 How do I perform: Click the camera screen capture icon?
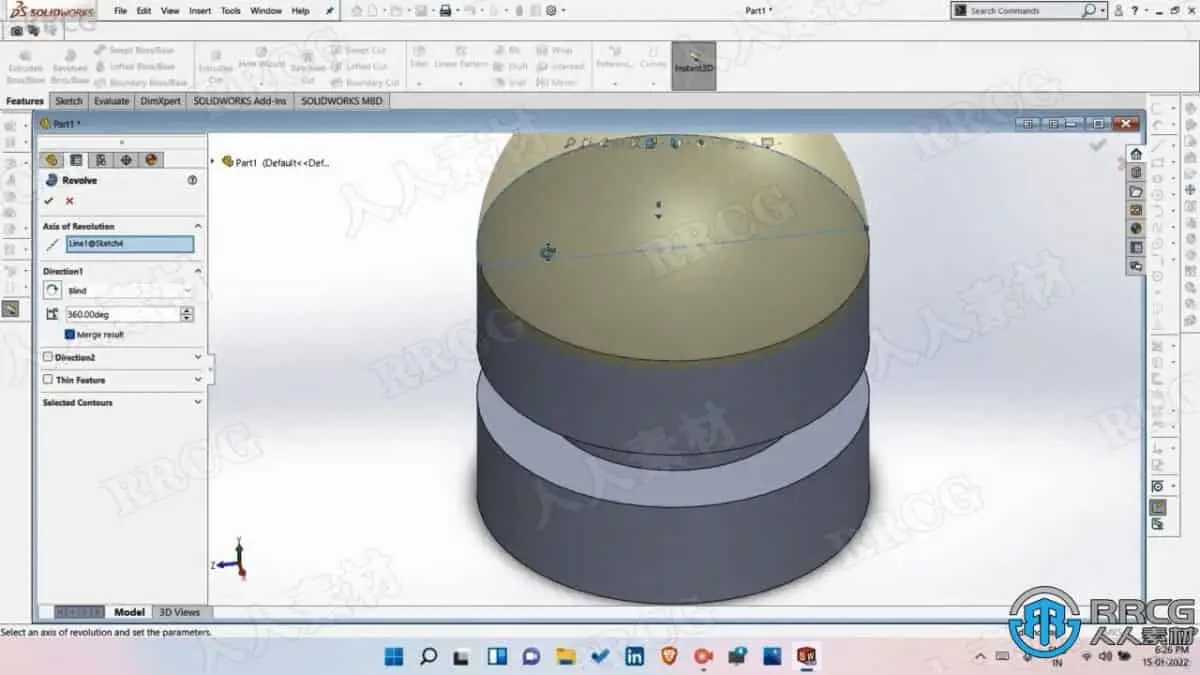(16, 30)
